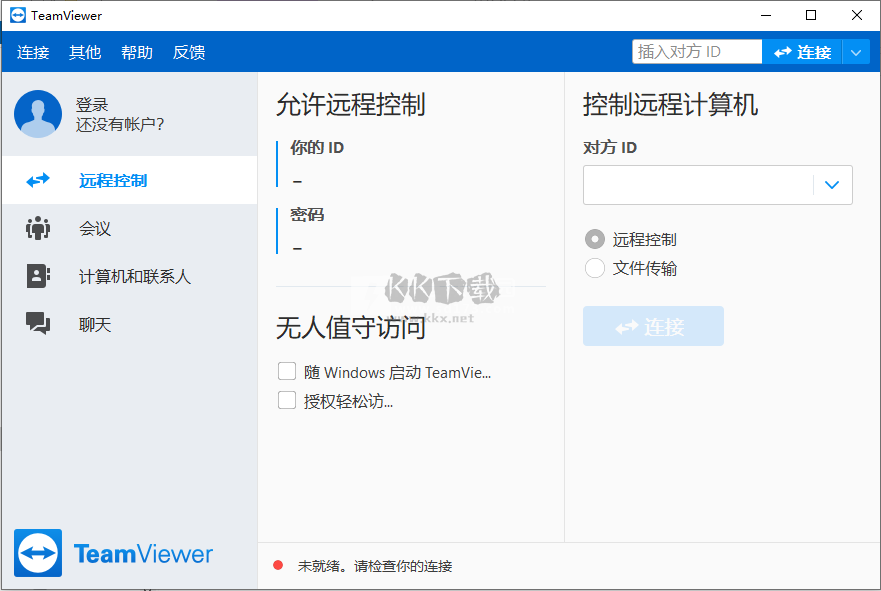Click the TeamViewer logo at bottom left
The image size is (881, 591).
tap(38, 553)
